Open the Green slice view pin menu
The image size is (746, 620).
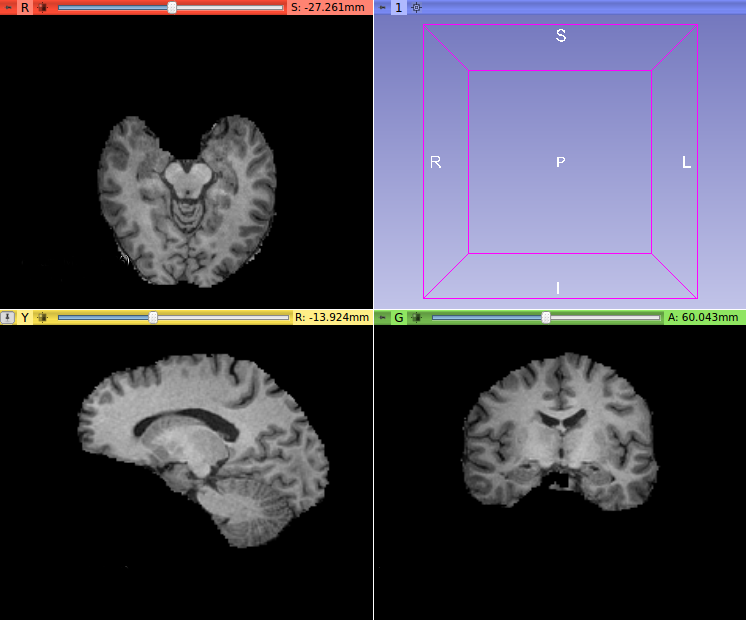[382, 317]
